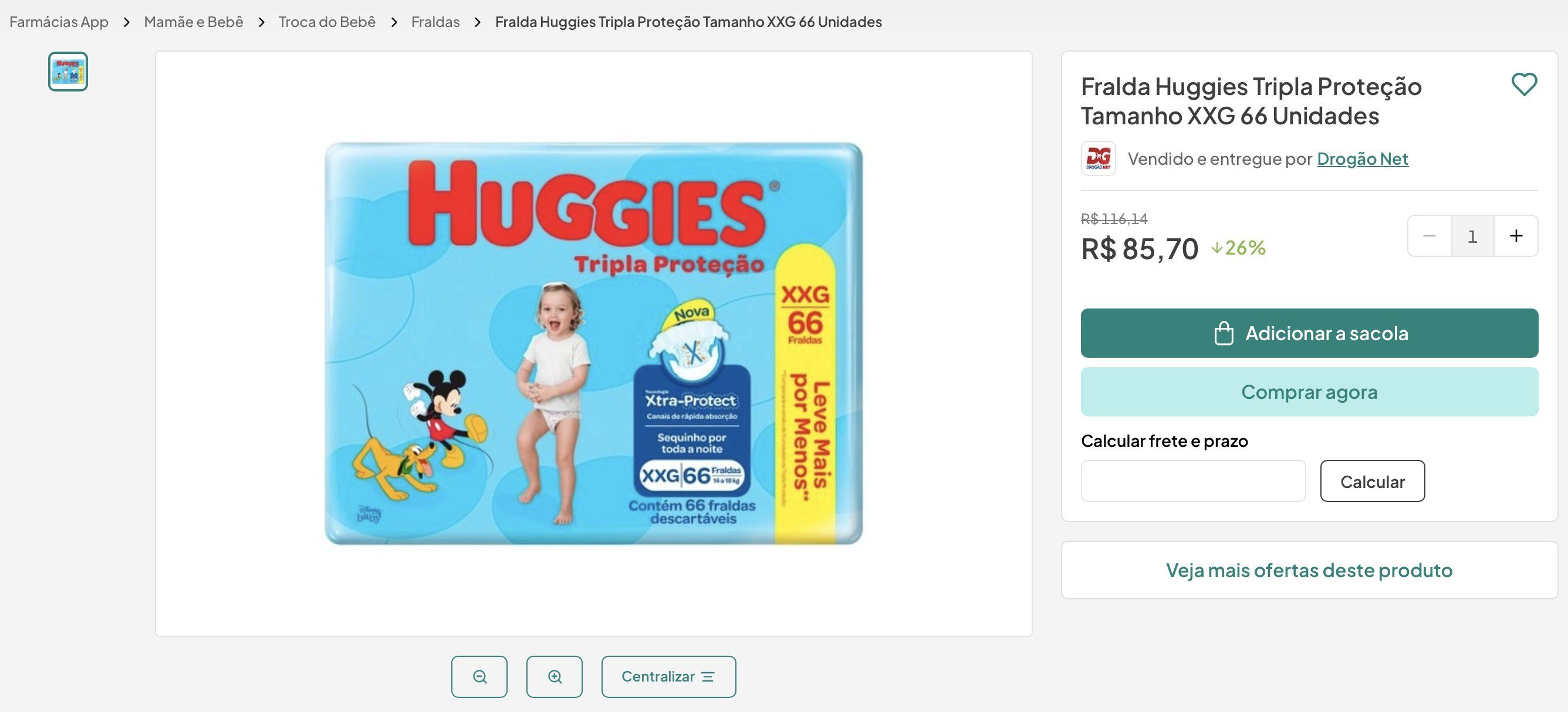Click the zoom out magnifier button

pos(479,677)
